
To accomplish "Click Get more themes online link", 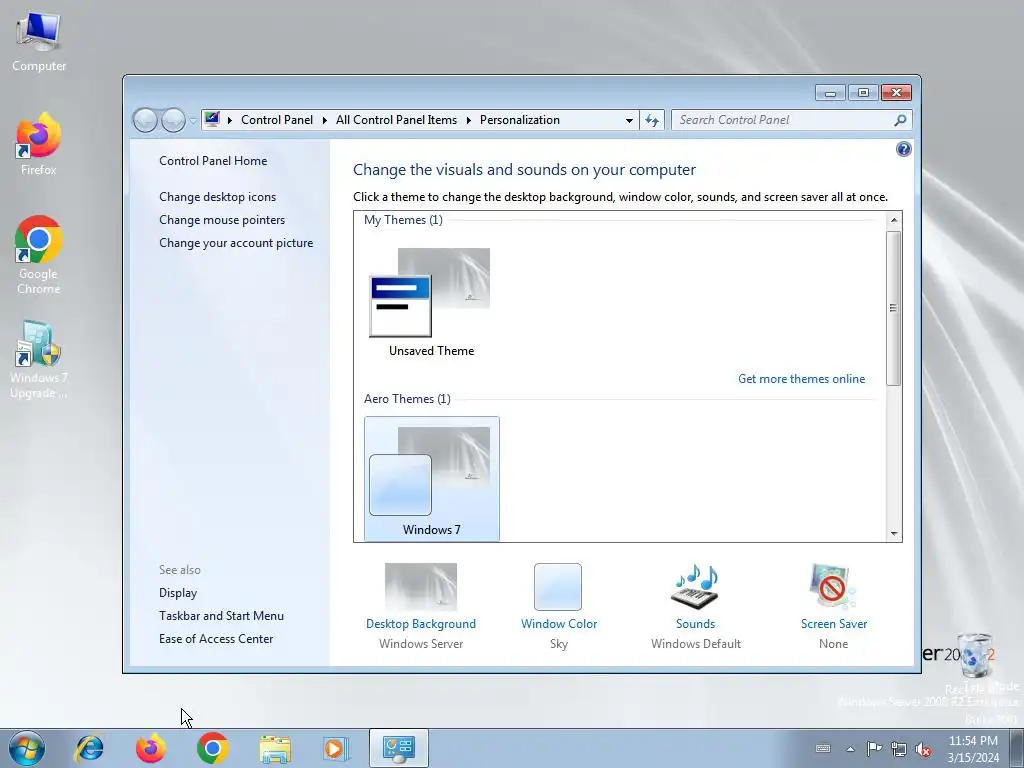I will click(801, 379).
